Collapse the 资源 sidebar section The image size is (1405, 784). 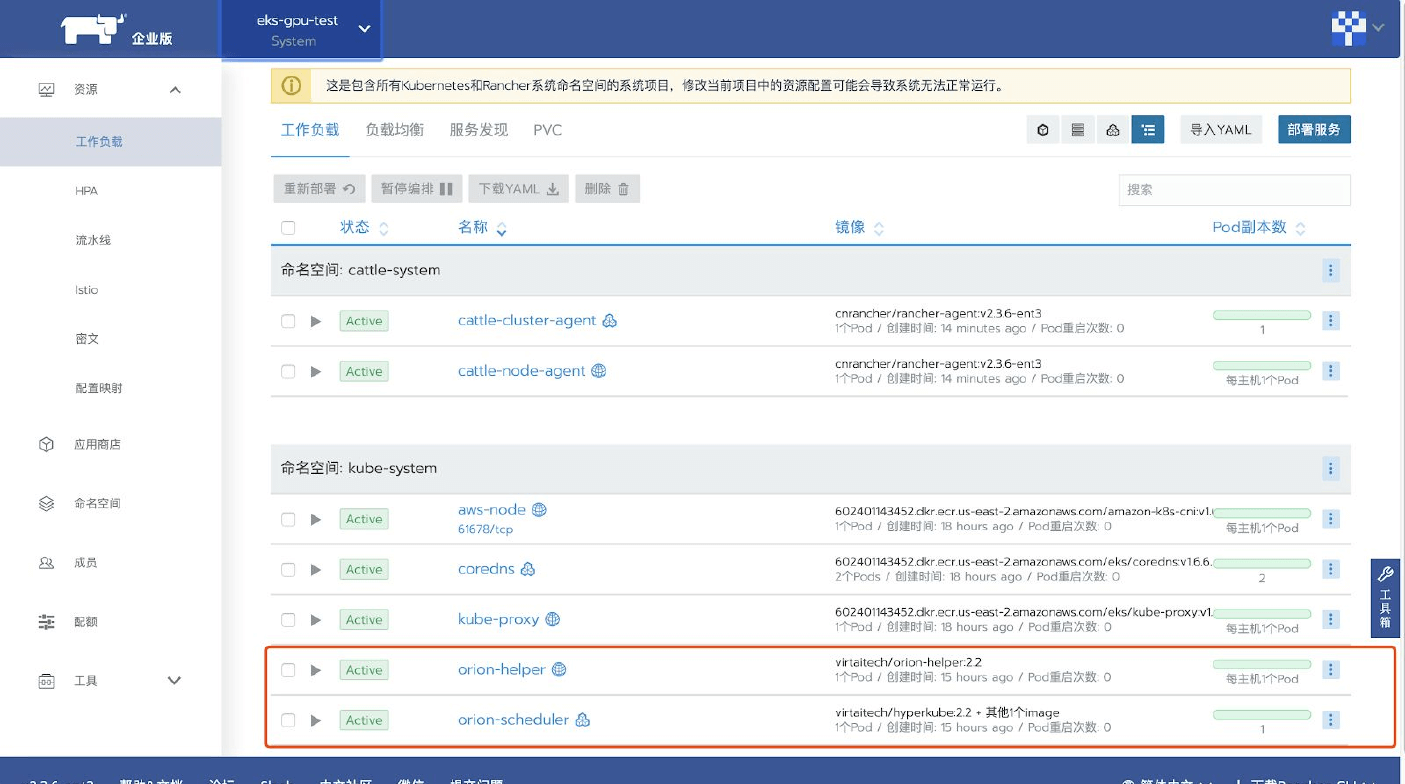175,90
